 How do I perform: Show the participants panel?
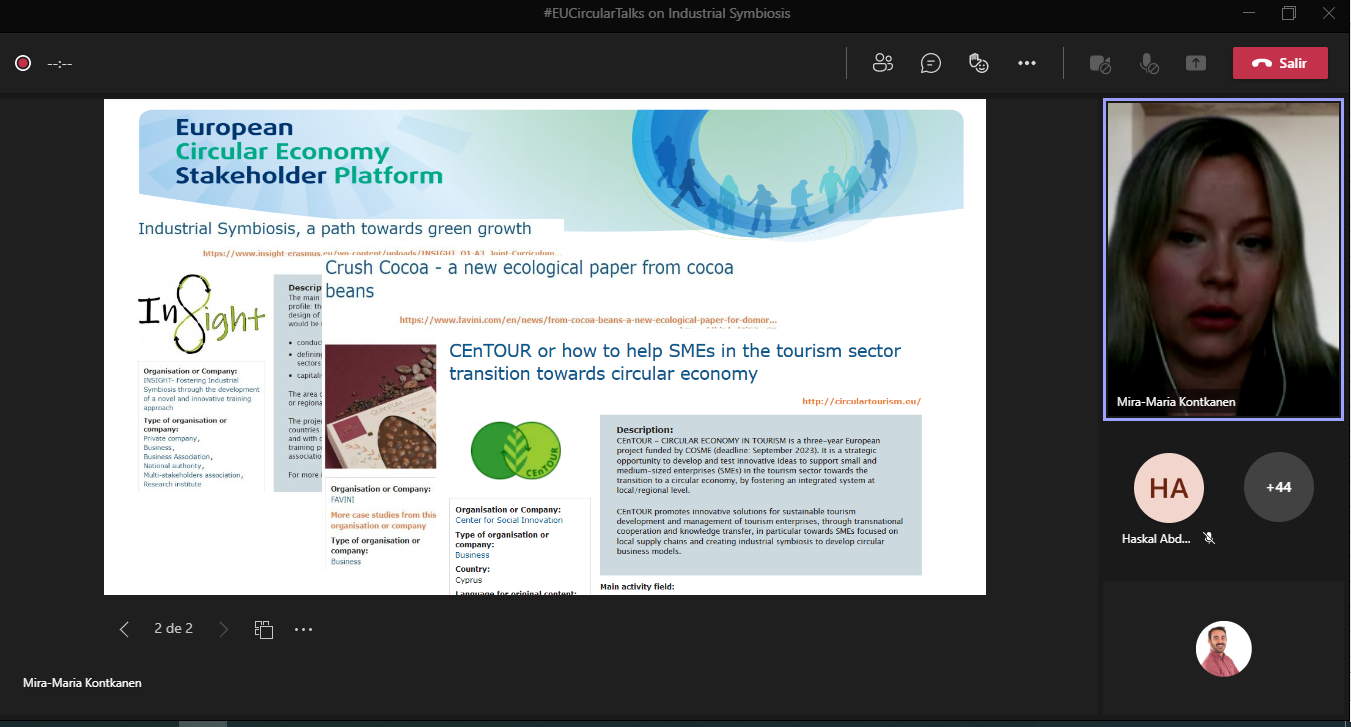[882, 63]
